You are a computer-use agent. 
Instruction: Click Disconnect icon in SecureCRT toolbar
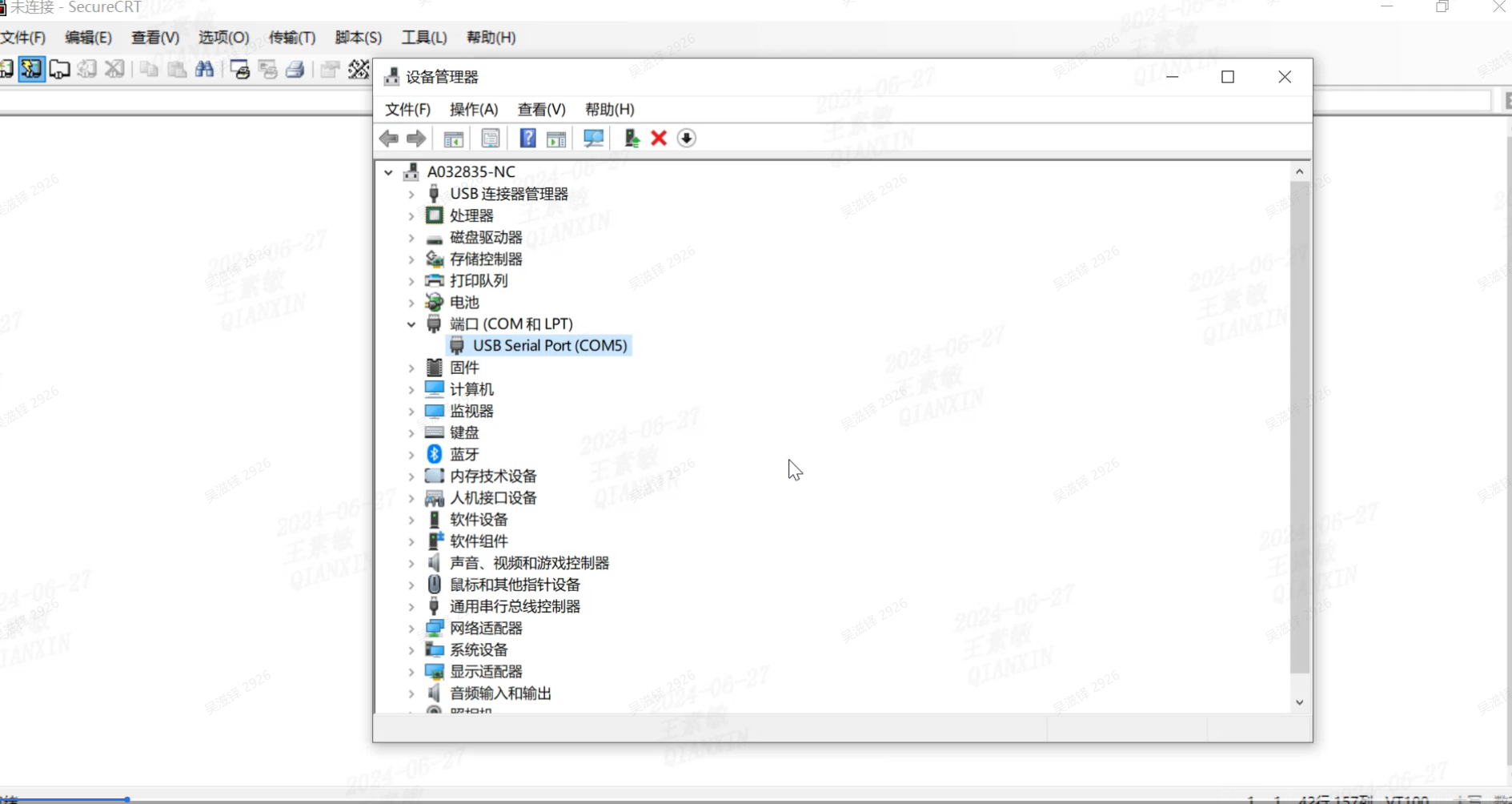(x=114, y=69)
